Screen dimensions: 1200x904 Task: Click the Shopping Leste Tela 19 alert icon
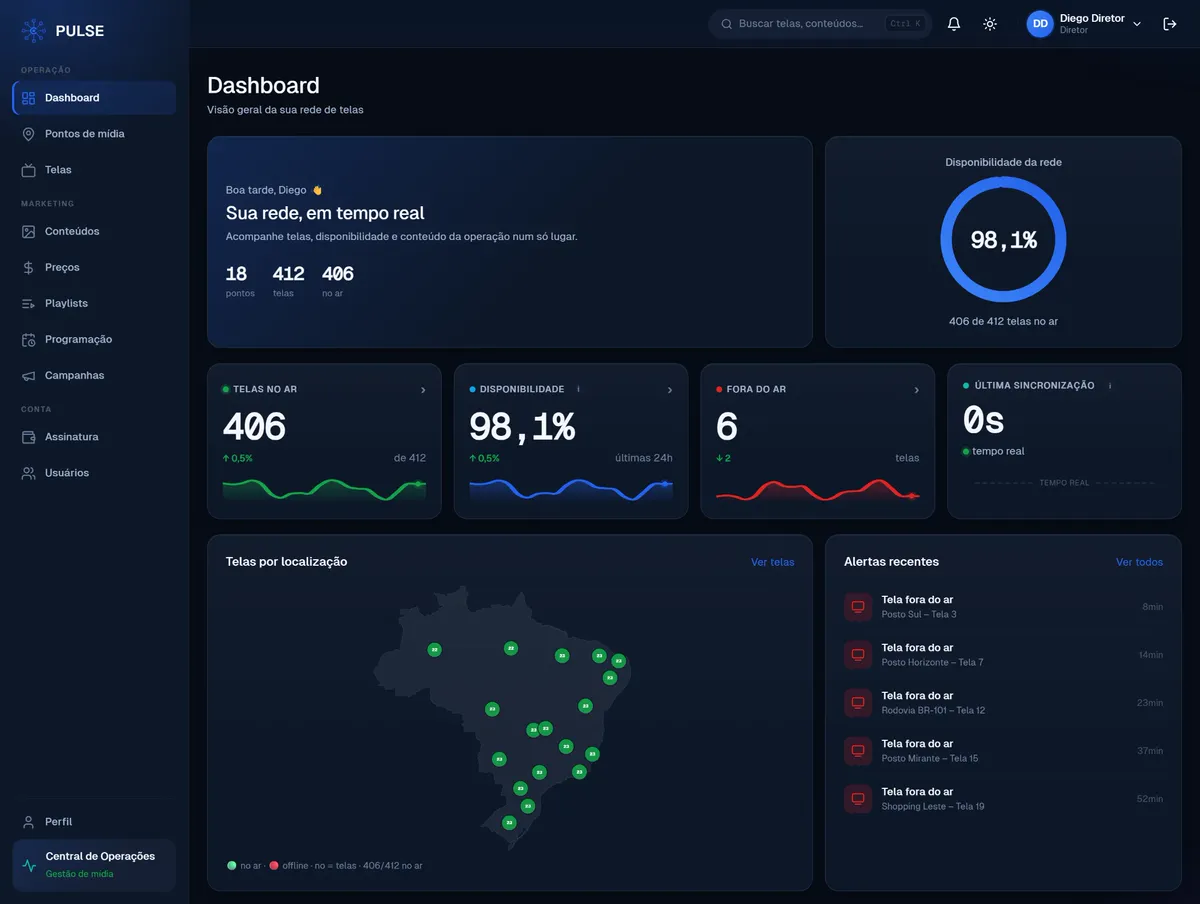pos(857,799)
